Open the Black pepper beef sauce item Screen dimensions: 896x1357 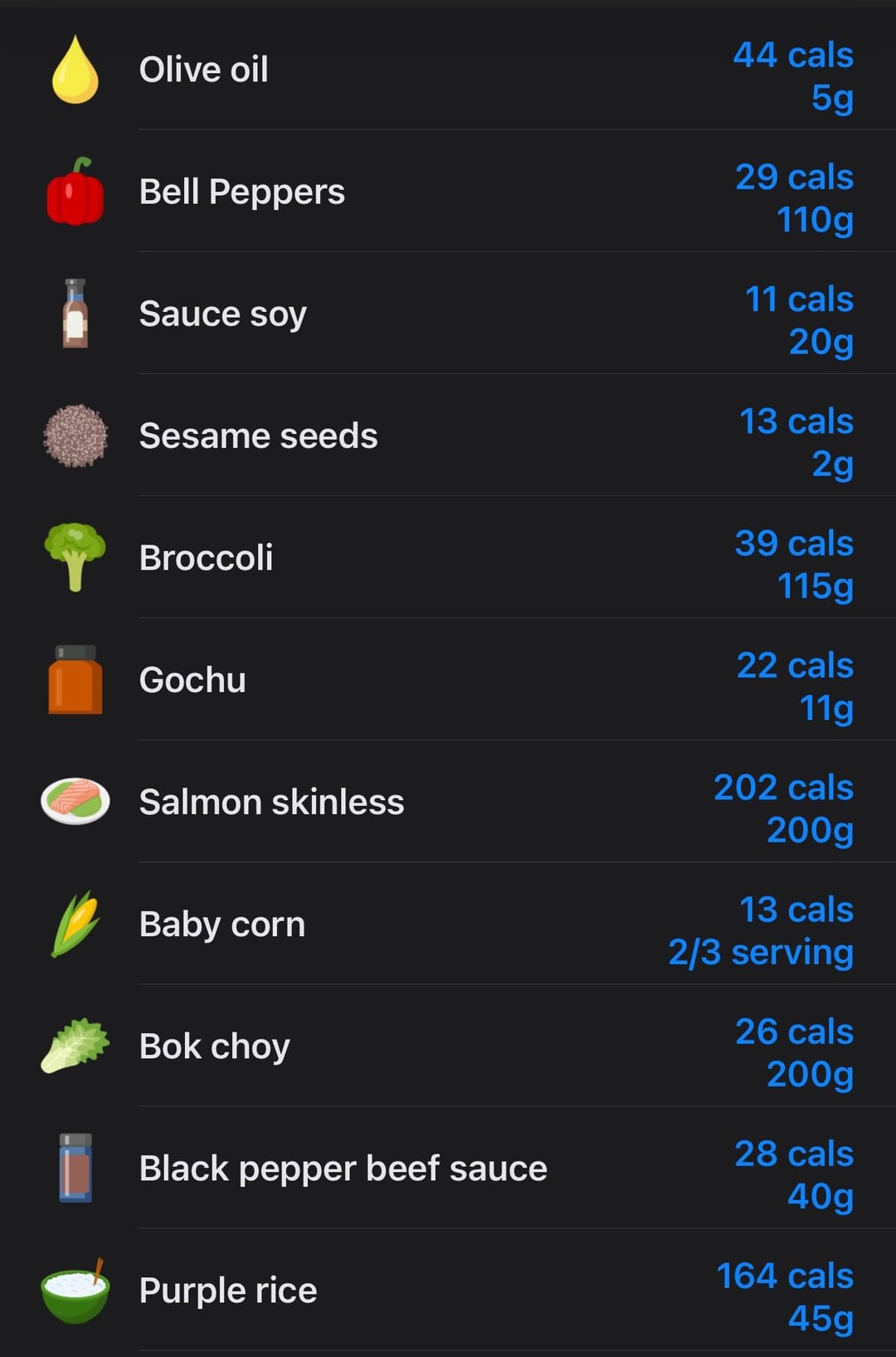click(448, 1168)
